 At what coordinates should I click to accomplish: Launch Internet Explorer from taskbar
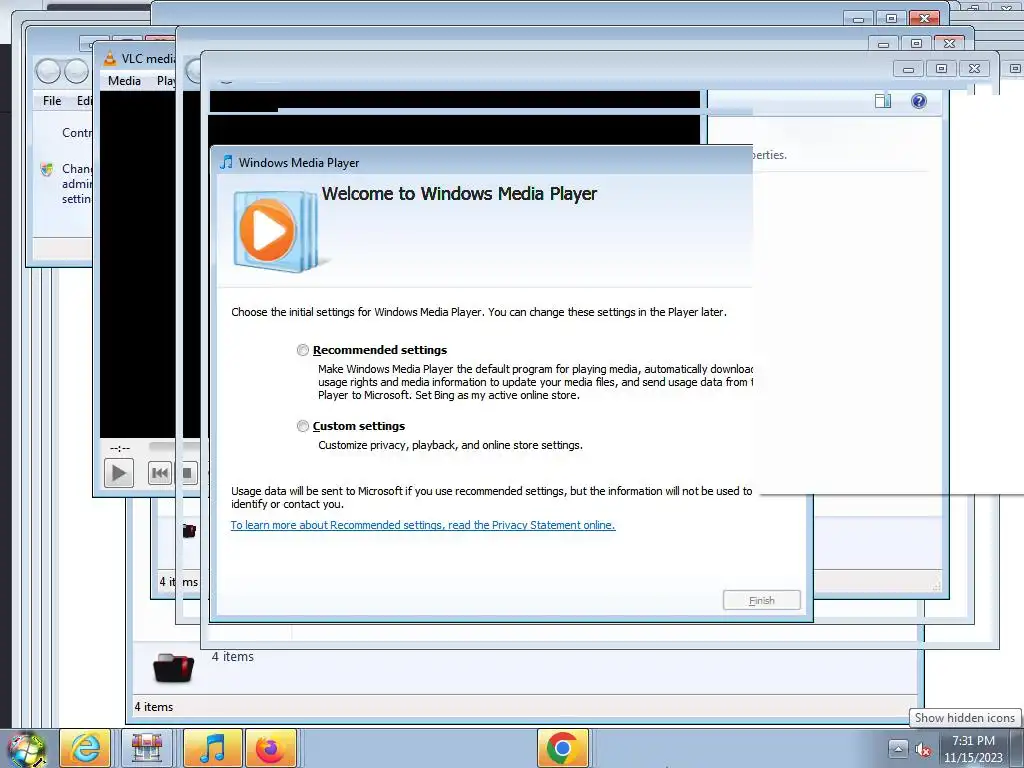click(x=85, y=748)
